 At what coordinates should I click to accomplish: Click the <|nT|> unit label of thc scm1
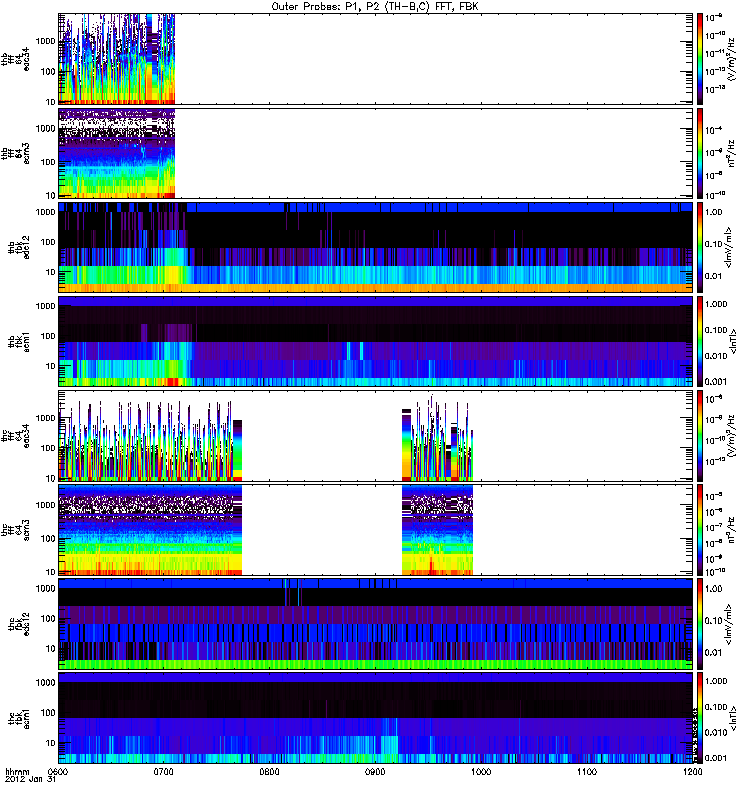pyautogui.click(x=733, y=718)
